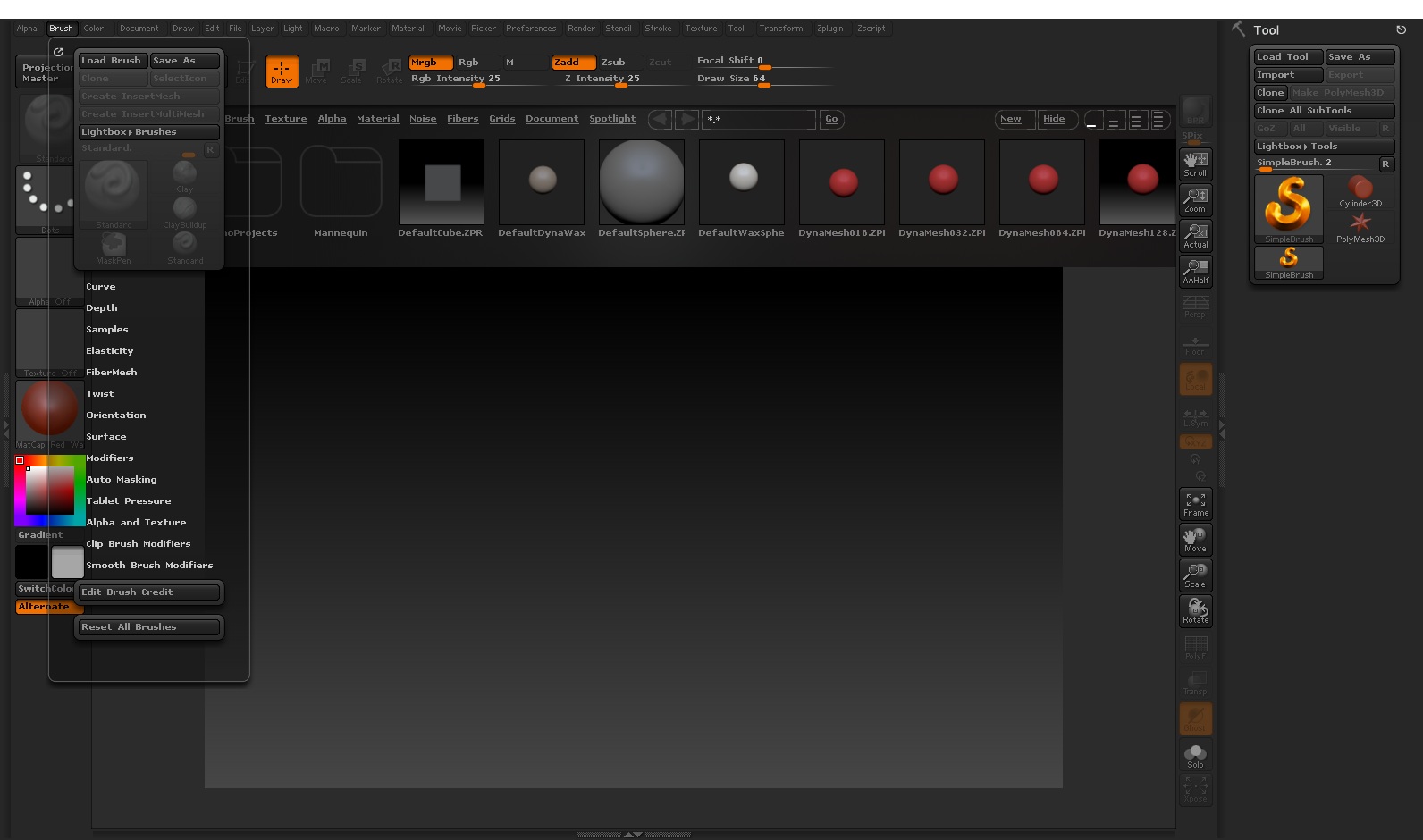Restore Tool palette with circular arrow icon

(x=1401, y=29)
